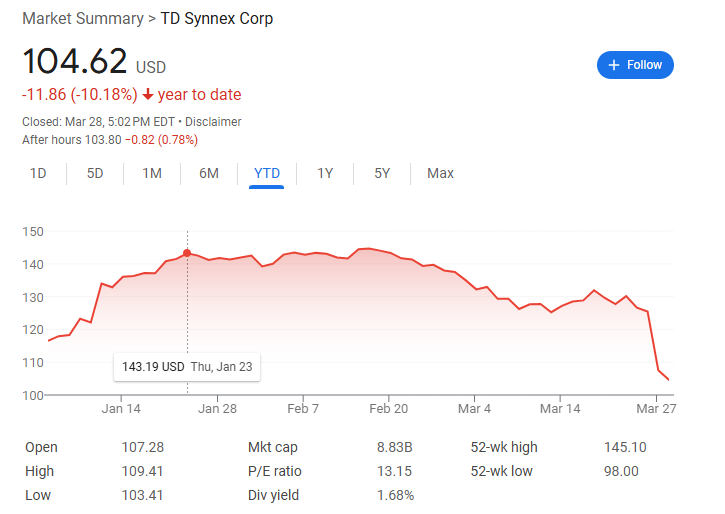Click the Low value 103.41
Screen dimensions: 725x514
pyautogui.click(x=142, y=496)
